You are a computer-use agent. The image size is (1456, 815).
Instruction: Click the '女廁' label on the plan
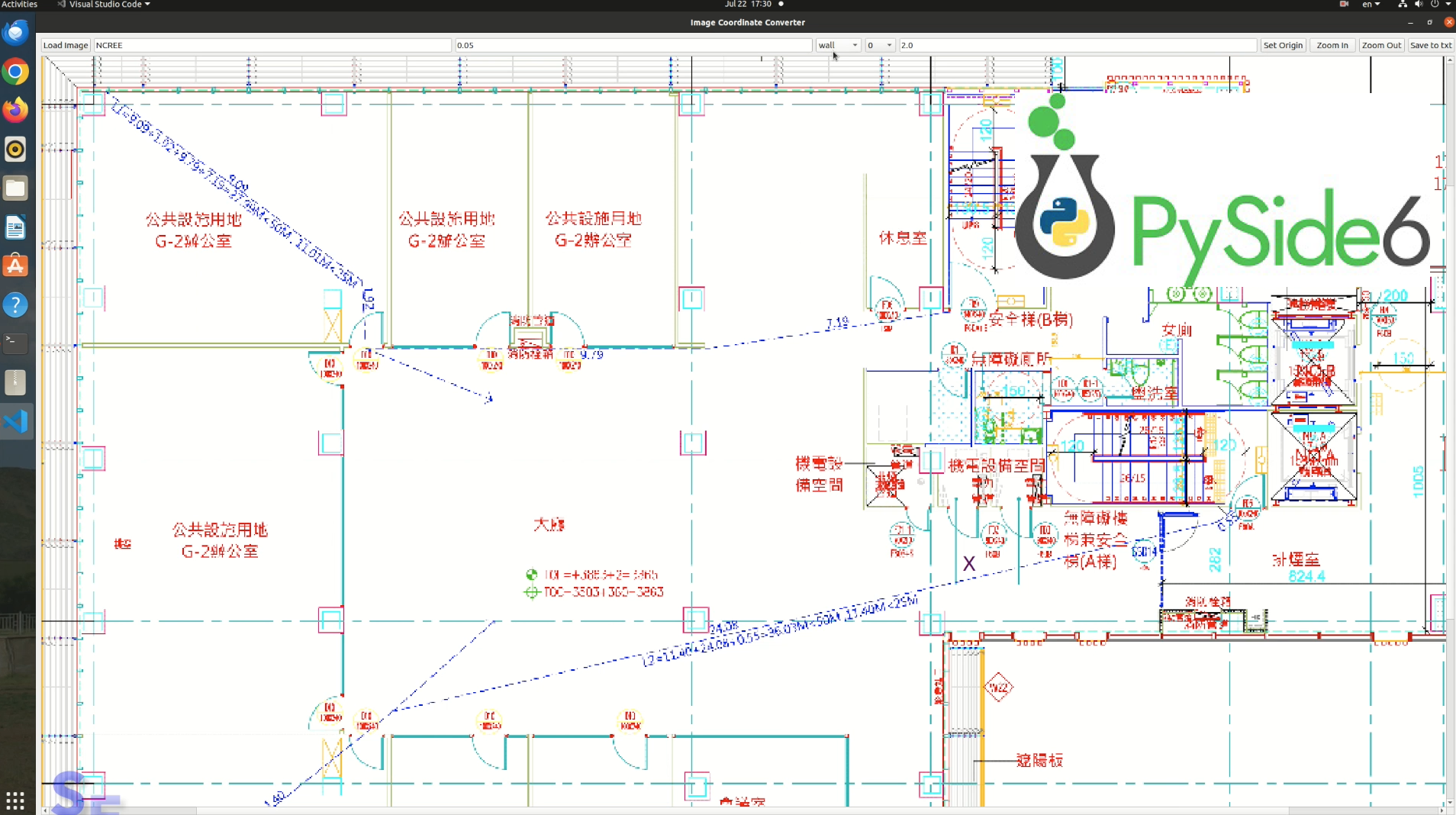point(1177,330)
